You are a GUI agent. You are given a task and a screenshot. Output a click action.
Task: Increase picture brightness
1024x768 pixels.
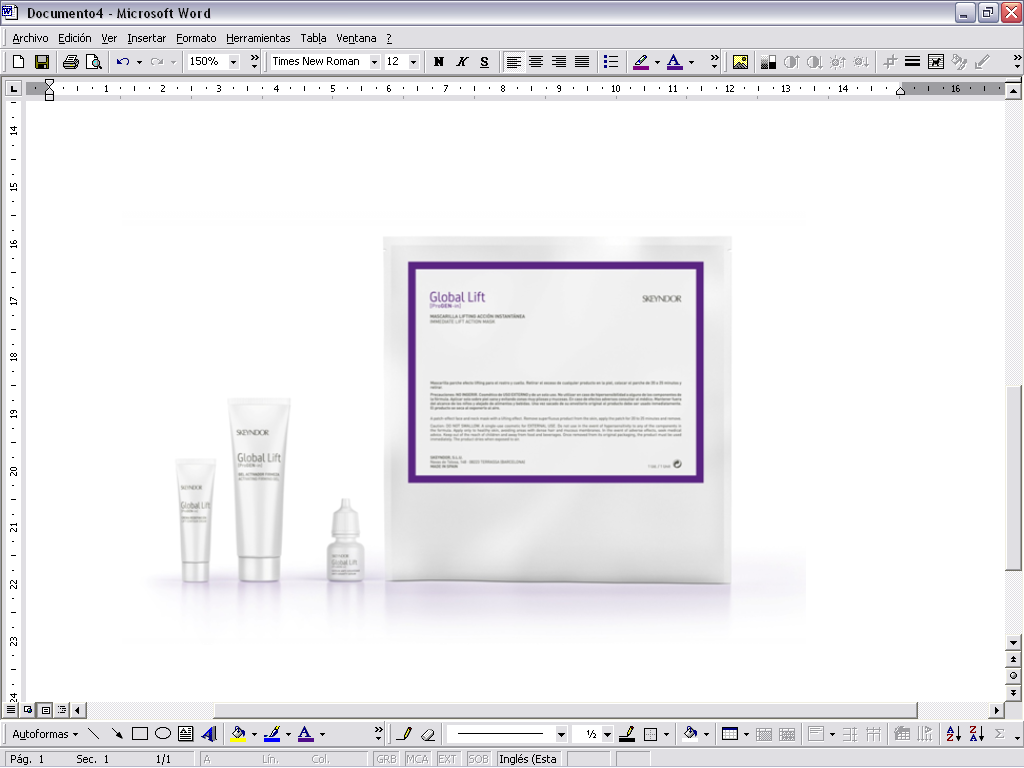coord(838,62)
